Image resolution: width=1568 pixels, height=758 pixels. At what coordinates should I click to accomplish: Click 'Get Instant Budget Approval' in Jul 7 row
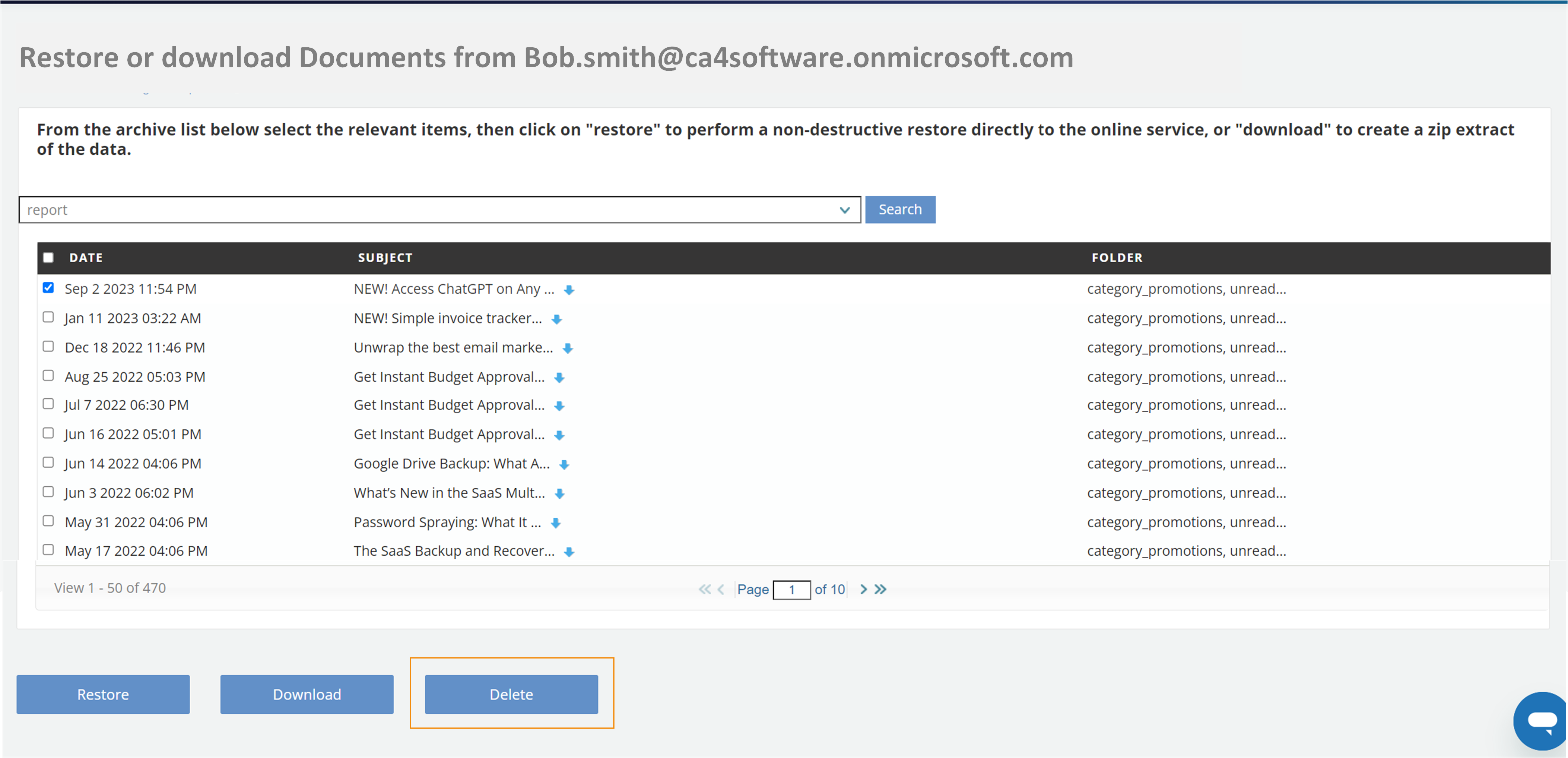449,404
